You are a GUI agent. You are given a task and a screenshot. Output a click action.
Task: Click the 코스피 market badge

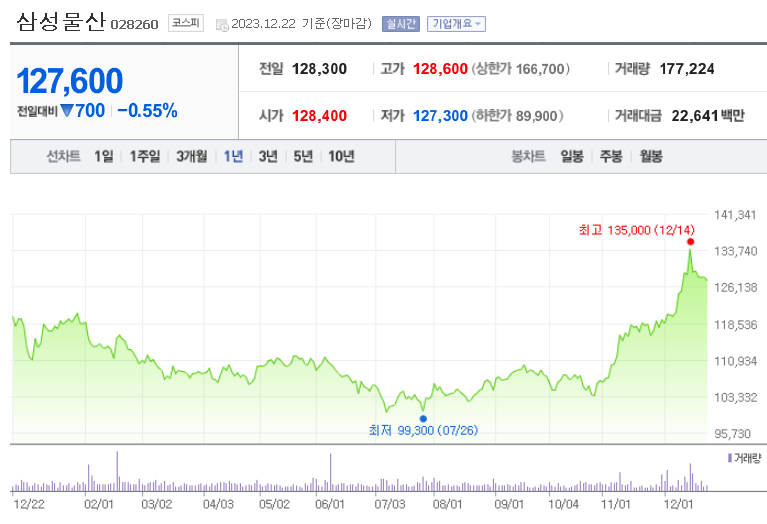[x=186, y=23]
